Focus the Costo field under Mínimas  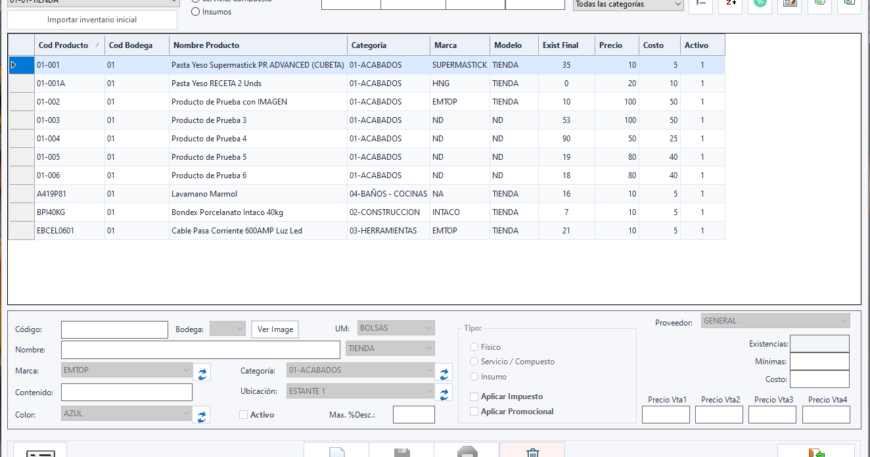[x=820, y=379]
